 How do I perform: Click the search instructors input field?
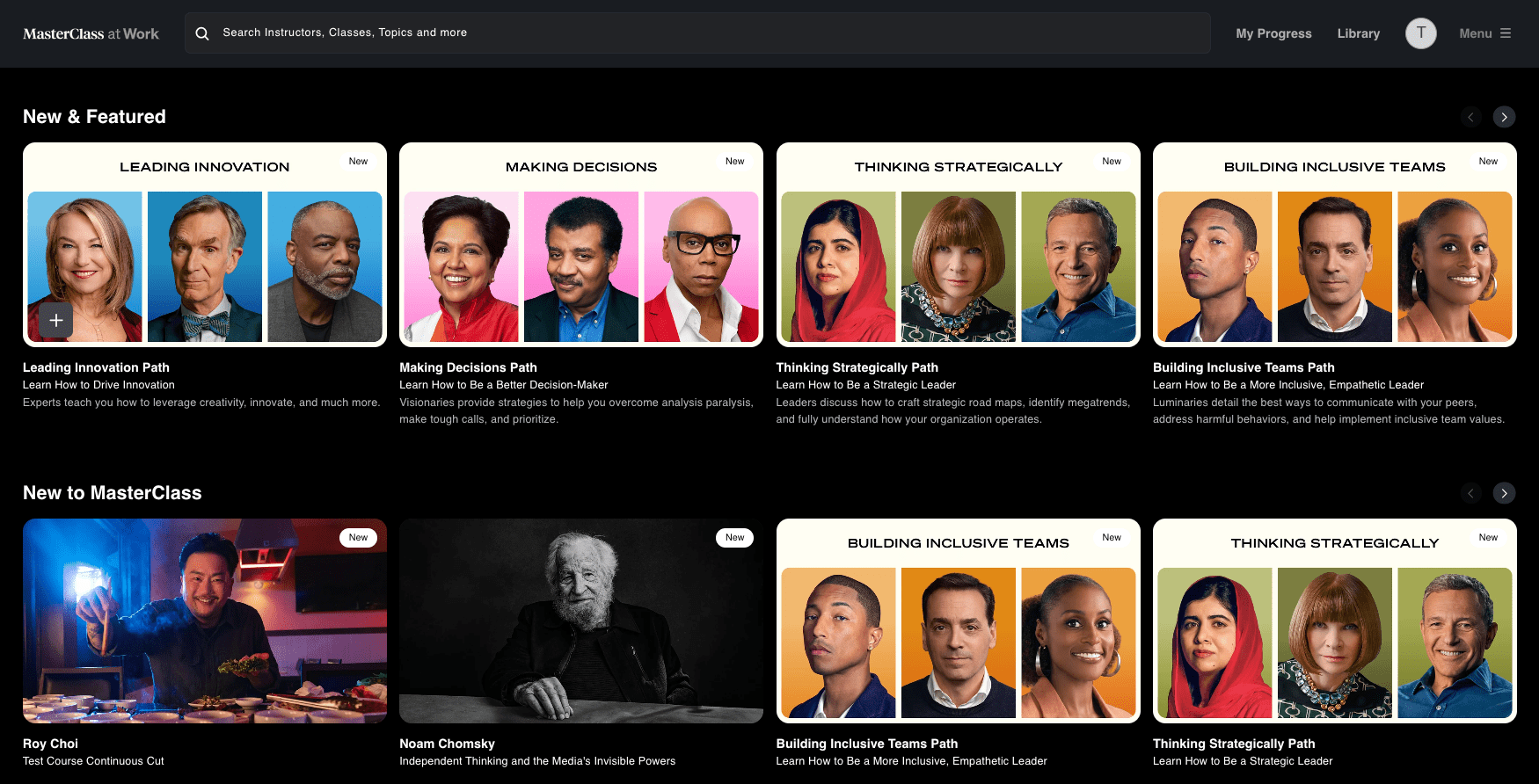pos(697,33)
